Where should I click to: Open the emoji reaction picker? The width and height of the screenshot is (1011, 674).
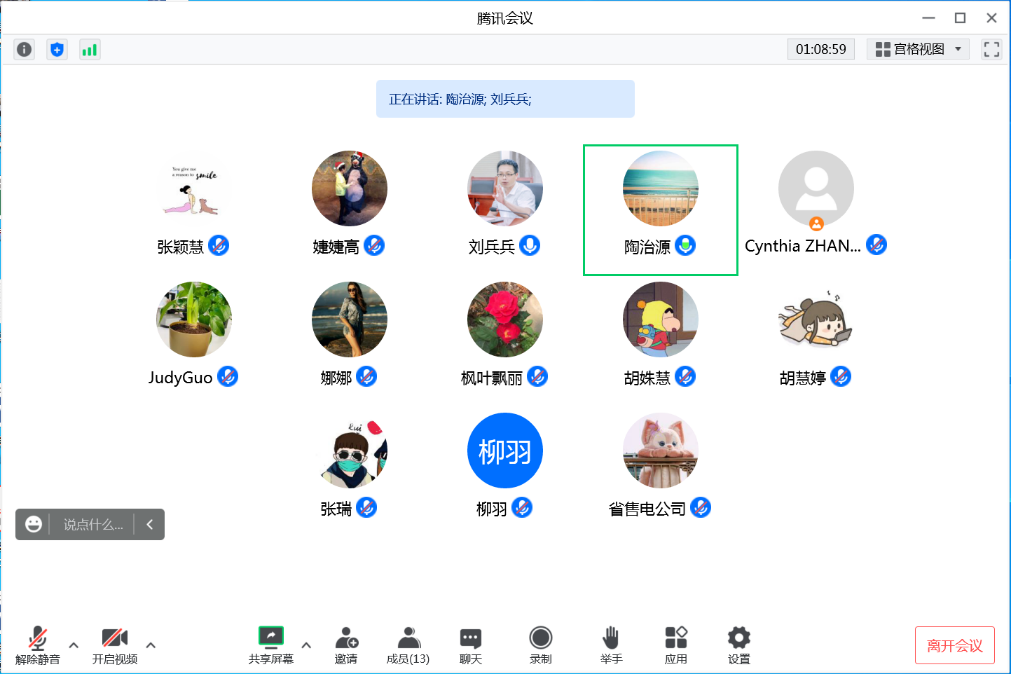(34, 524)
